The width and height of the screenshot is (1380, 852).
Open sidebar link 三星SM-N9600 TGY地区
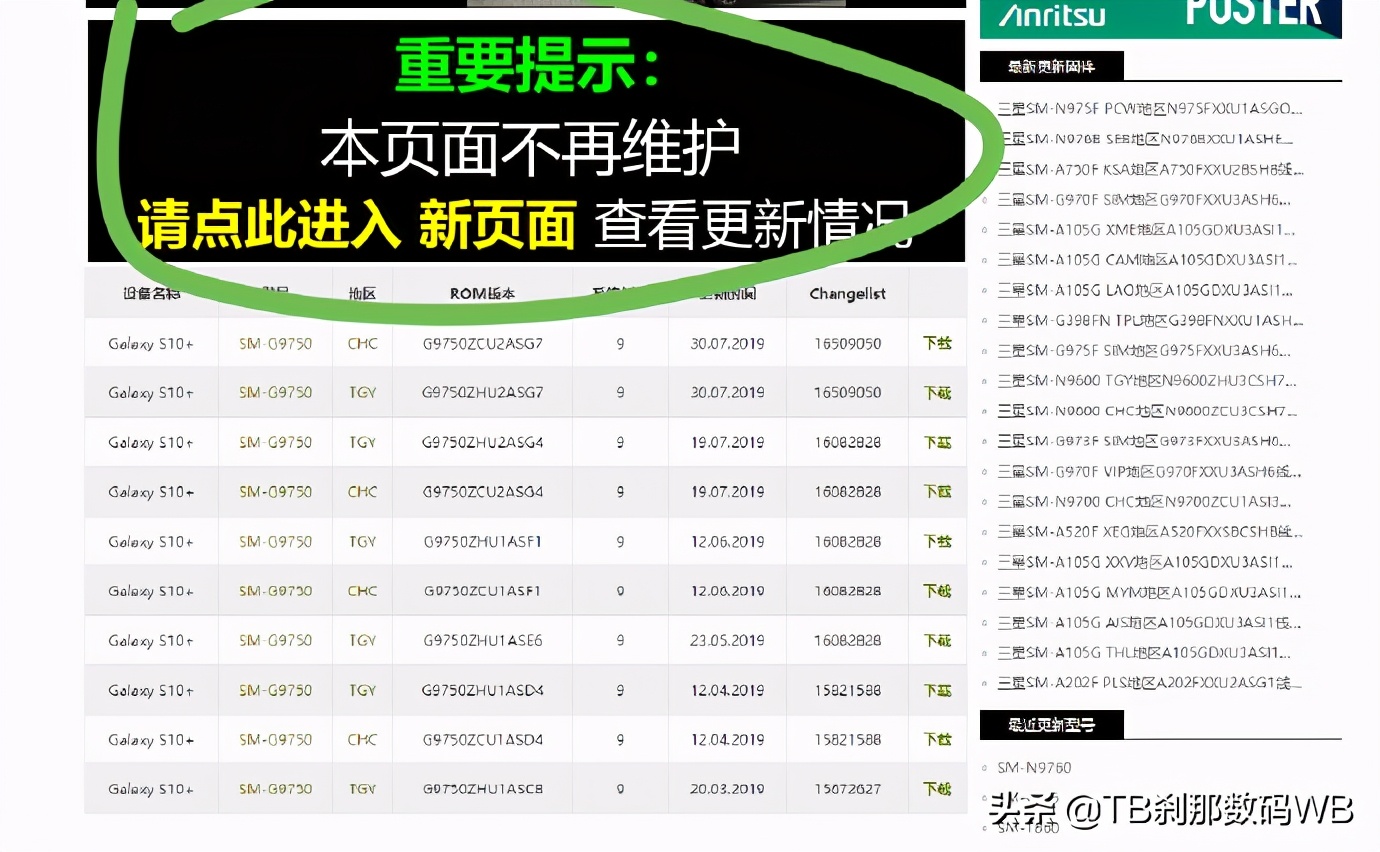1147,380
